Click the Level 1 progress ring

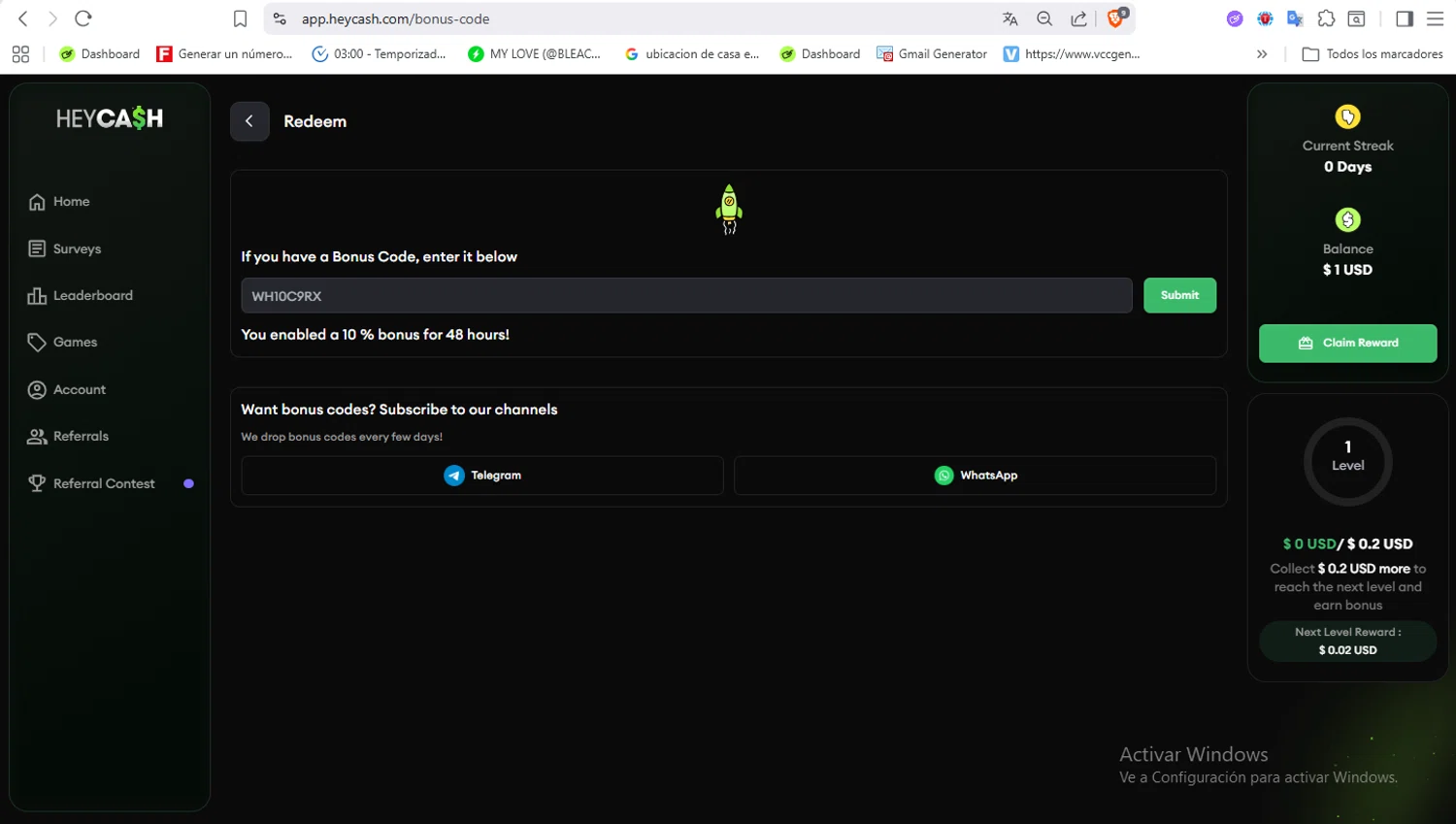(1347, 462)
